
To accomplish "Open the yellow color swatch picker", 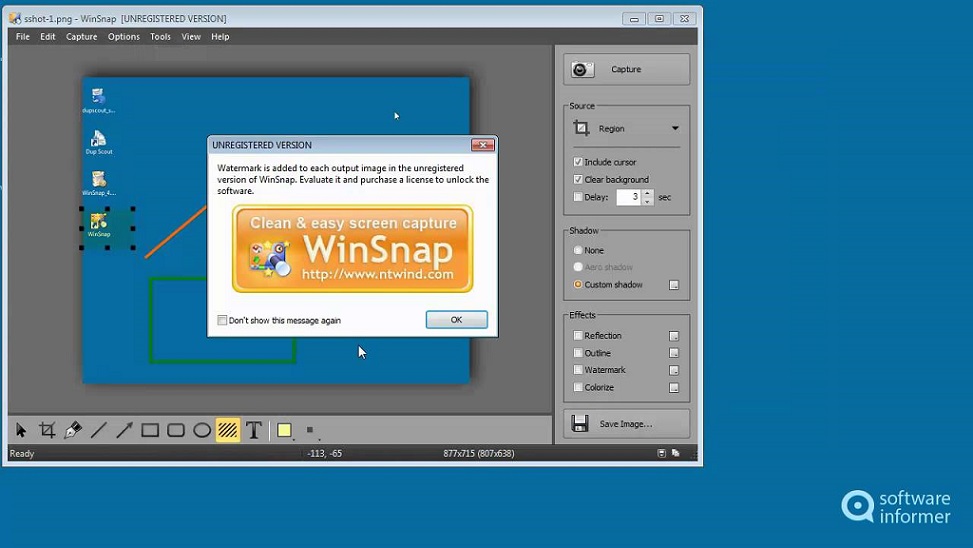I will (284, 430).
